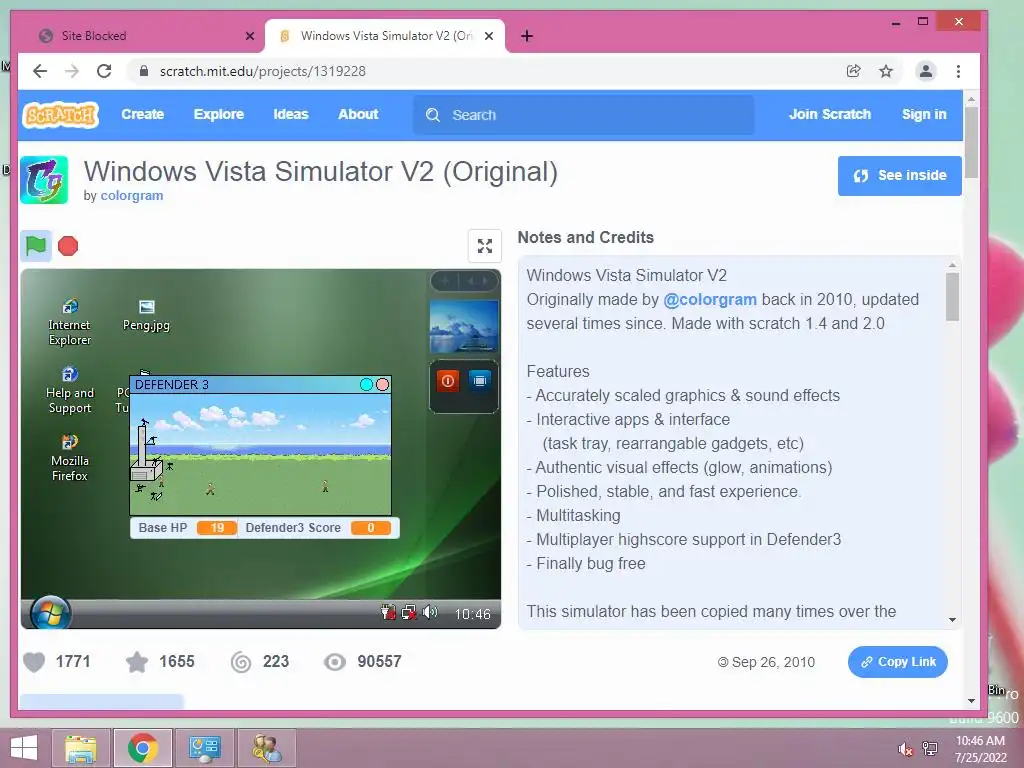
Task: Click the Defender3 Score value 0
Action: click(371, 528)
